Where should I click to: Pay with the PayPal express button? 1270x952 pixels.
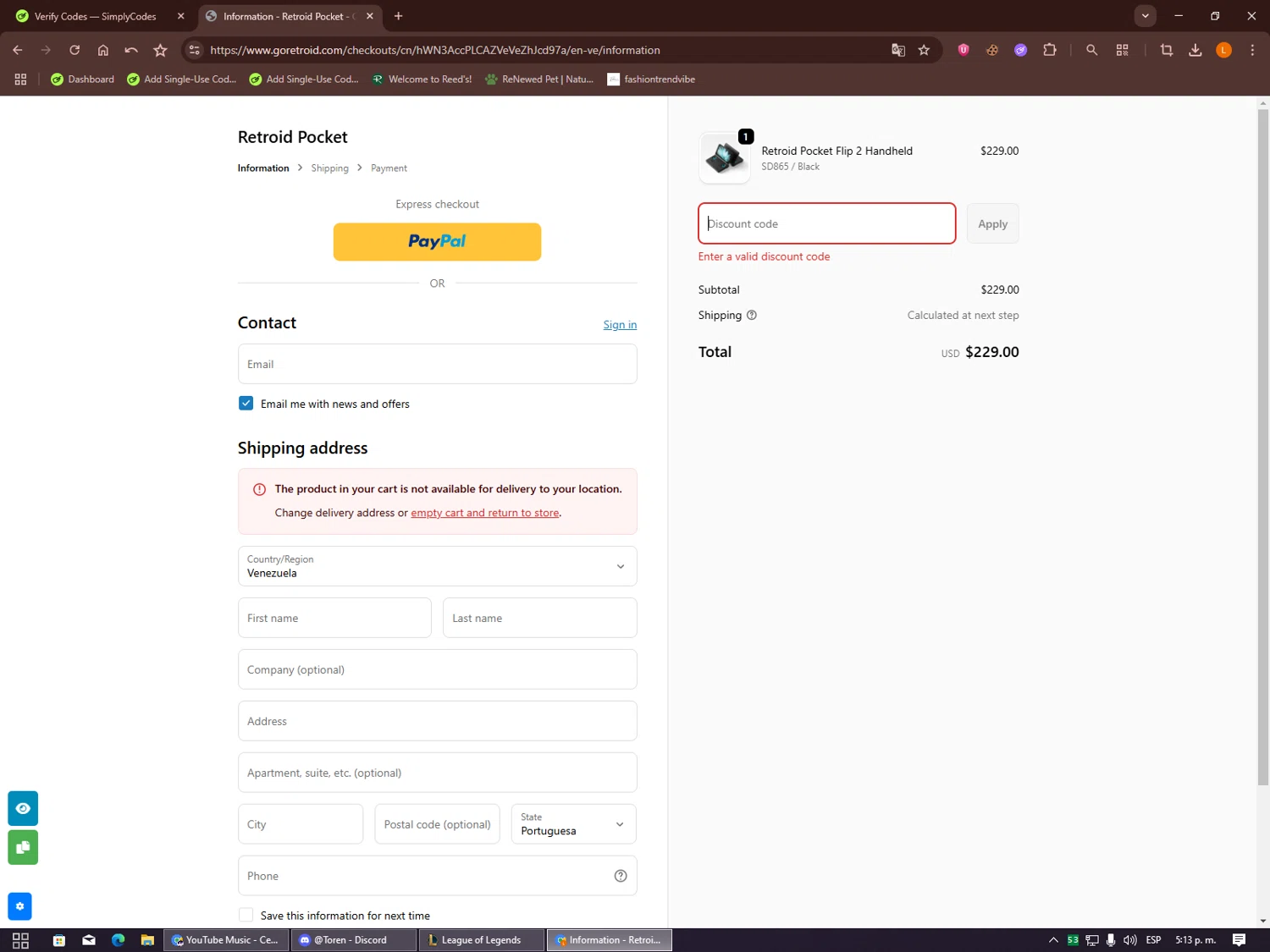437,242
